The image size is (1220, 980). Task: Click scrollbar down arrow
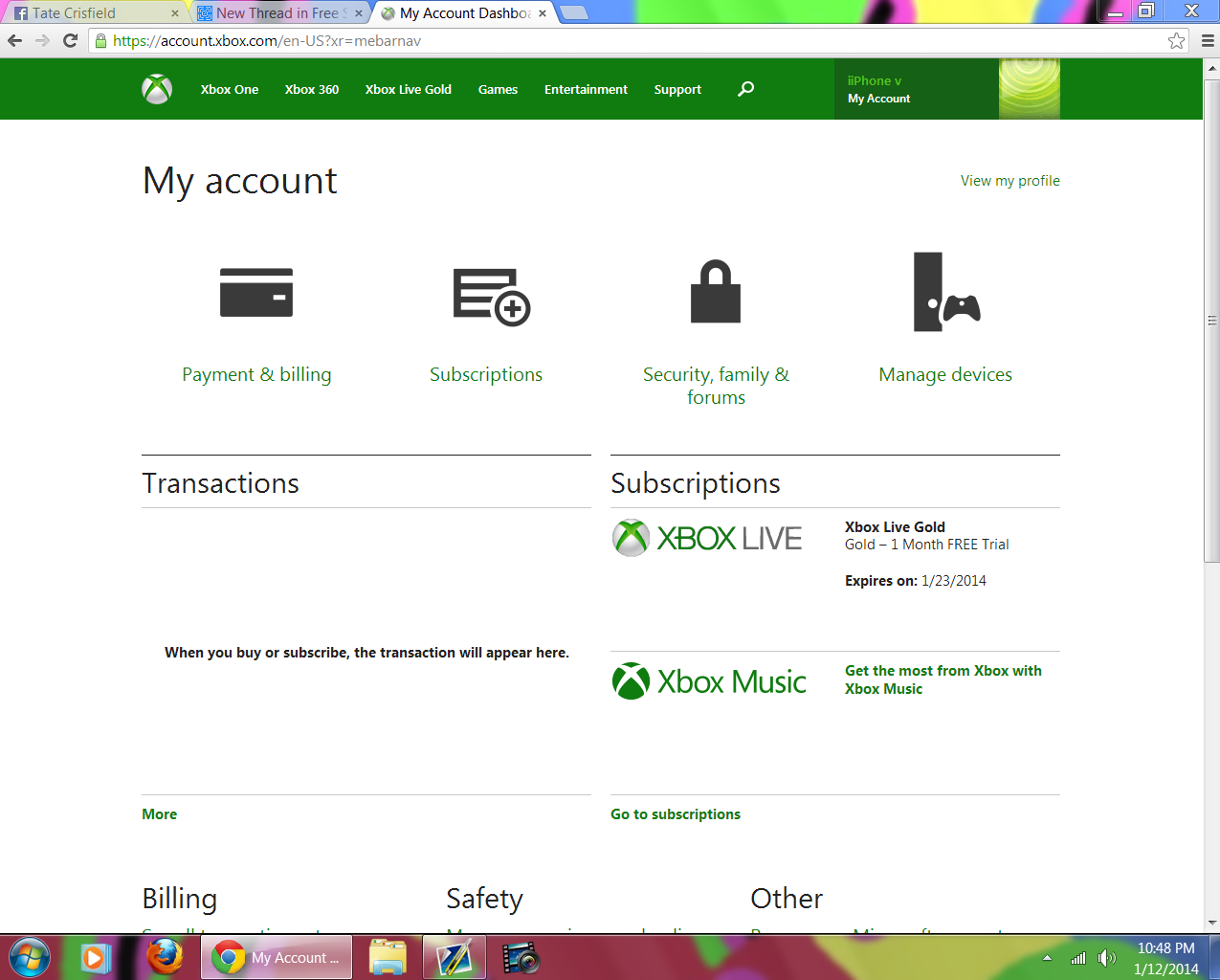click(x=1212, y=924)
